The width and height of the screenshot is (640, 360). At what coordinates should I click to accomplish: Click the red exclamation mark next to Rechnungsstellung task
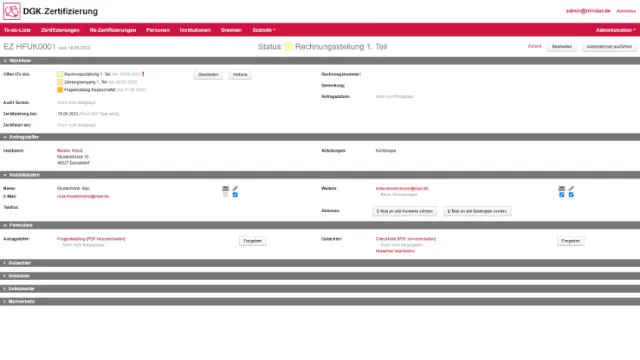pyautogui.click(x=143, y=74)
